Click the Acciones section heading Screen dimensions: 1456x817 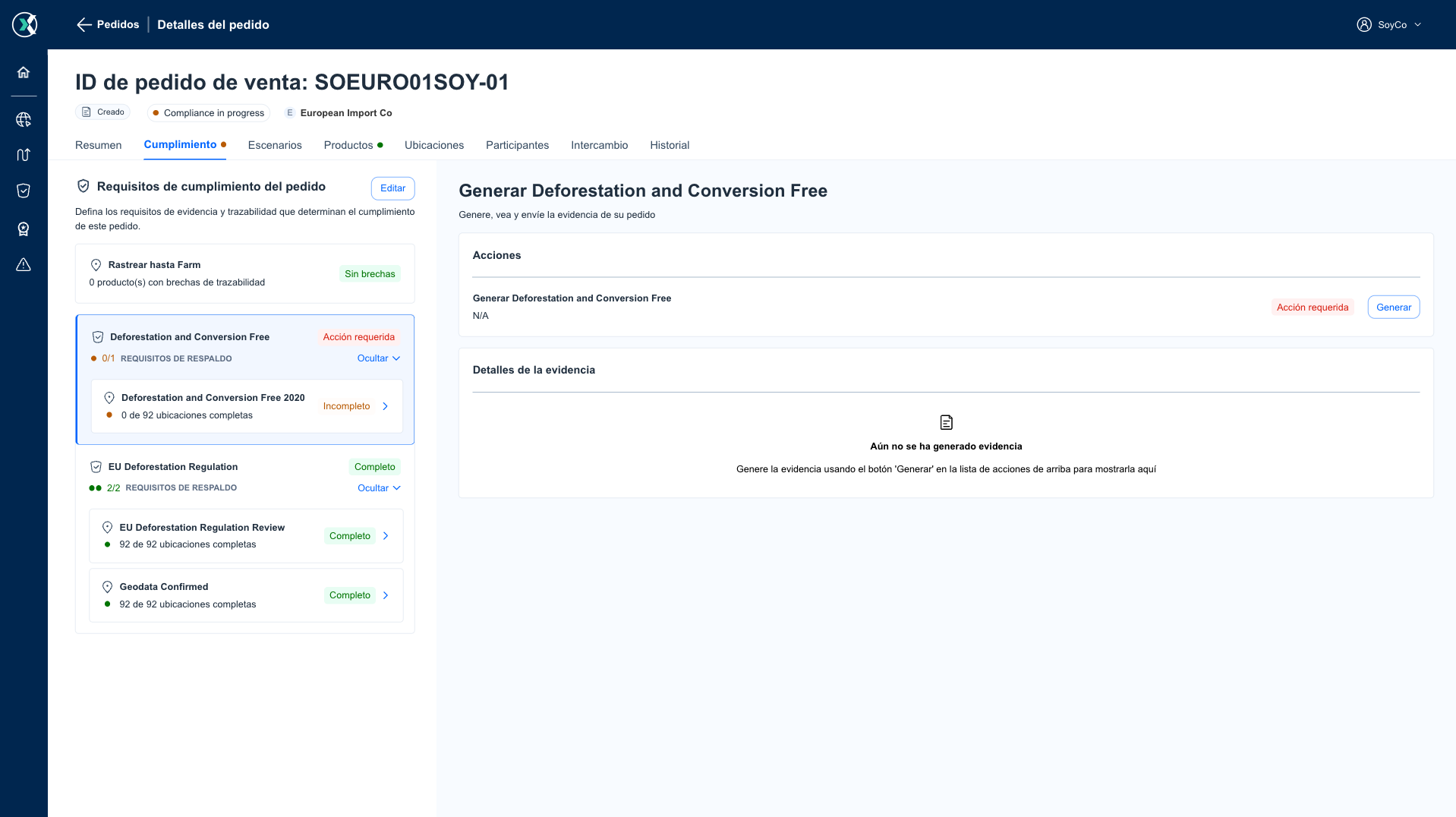click(497, 256)
